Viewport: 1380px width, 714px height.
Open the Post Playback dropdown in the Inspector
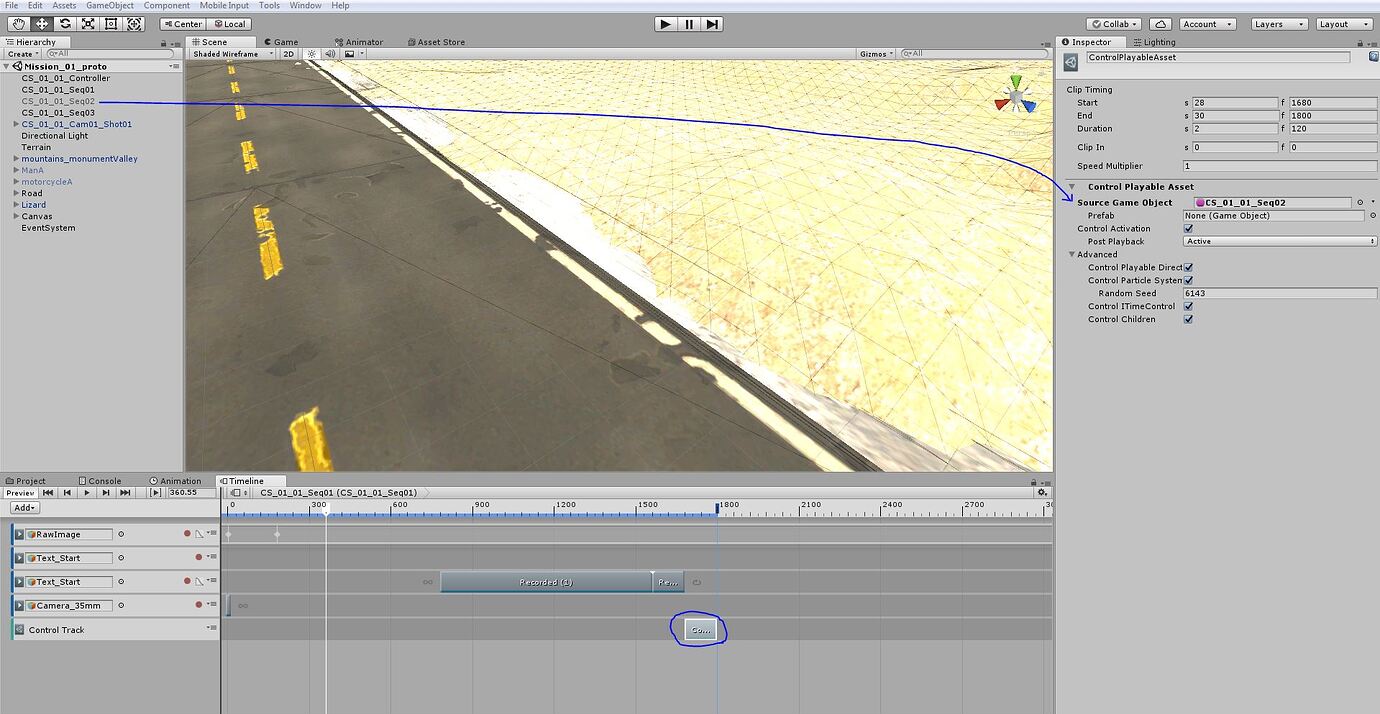(1280, 241)
